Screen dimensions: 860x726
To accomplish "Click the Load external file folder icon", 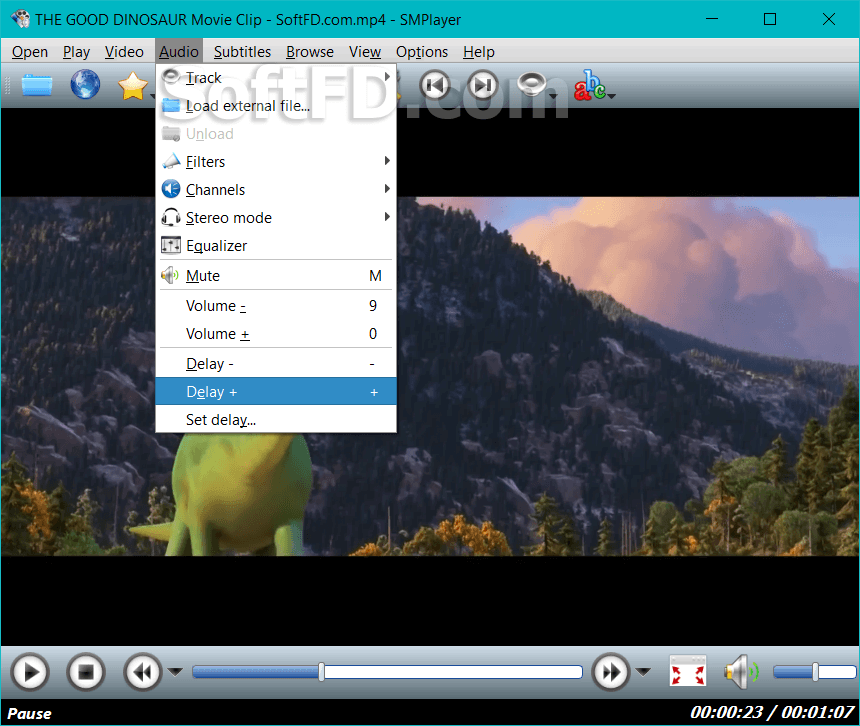I will (171, 105).
